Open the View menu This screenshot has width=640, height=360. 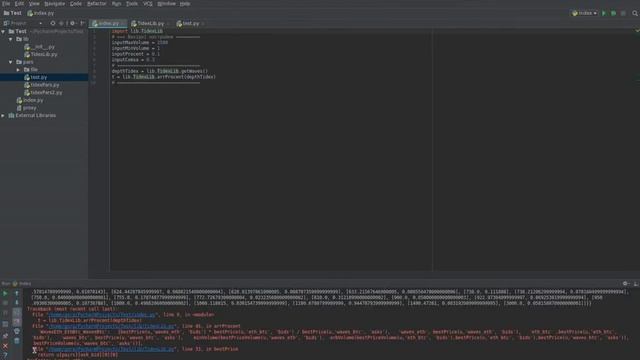[34, 4]
